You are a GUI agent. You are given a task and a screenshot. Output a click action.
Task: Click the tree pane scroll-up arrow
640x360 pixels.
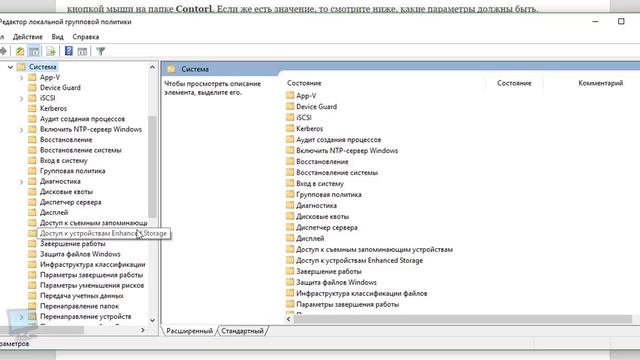152,67
